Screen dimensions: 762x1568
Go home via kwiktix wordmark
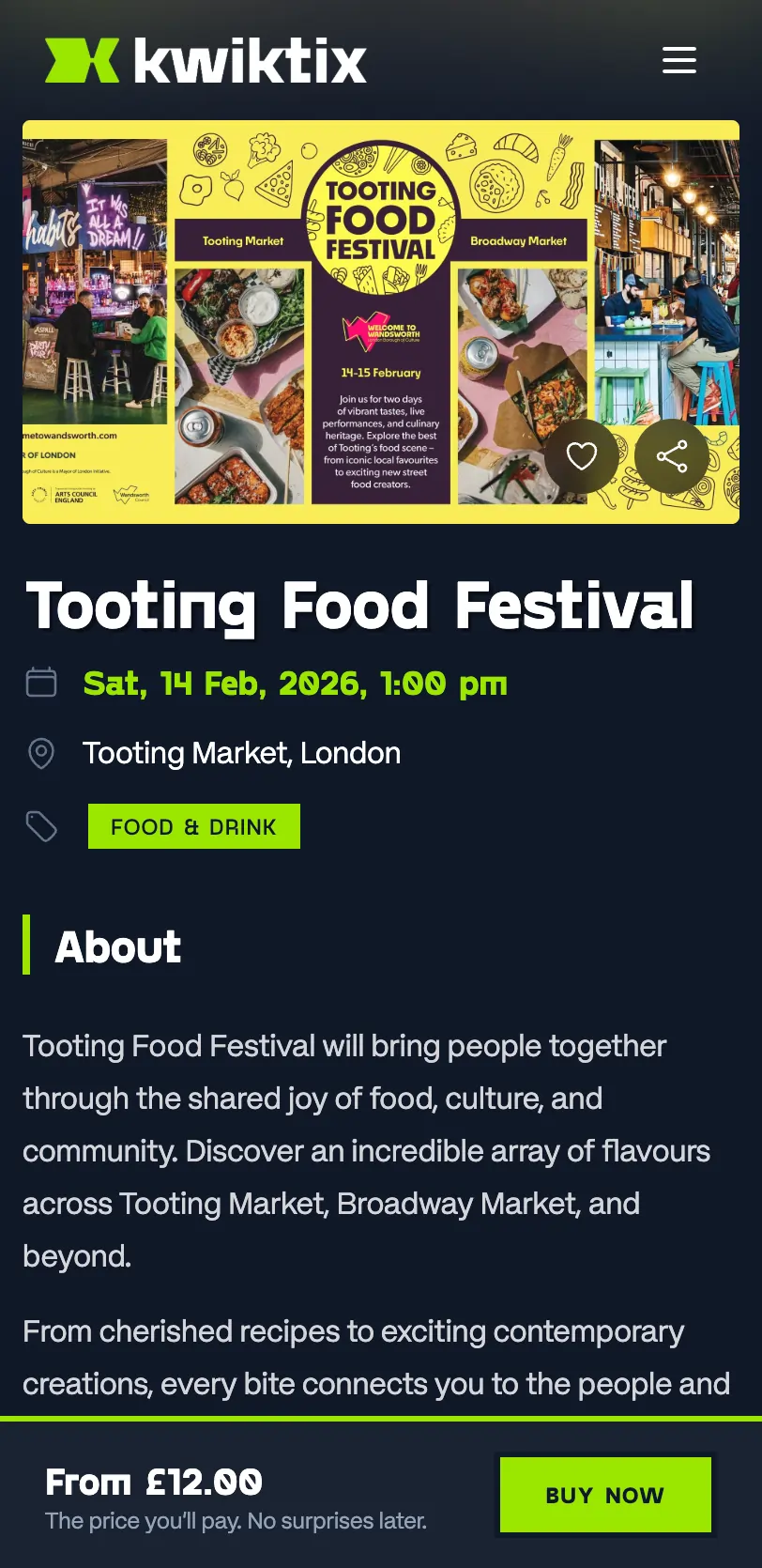(x=250, y=61)
